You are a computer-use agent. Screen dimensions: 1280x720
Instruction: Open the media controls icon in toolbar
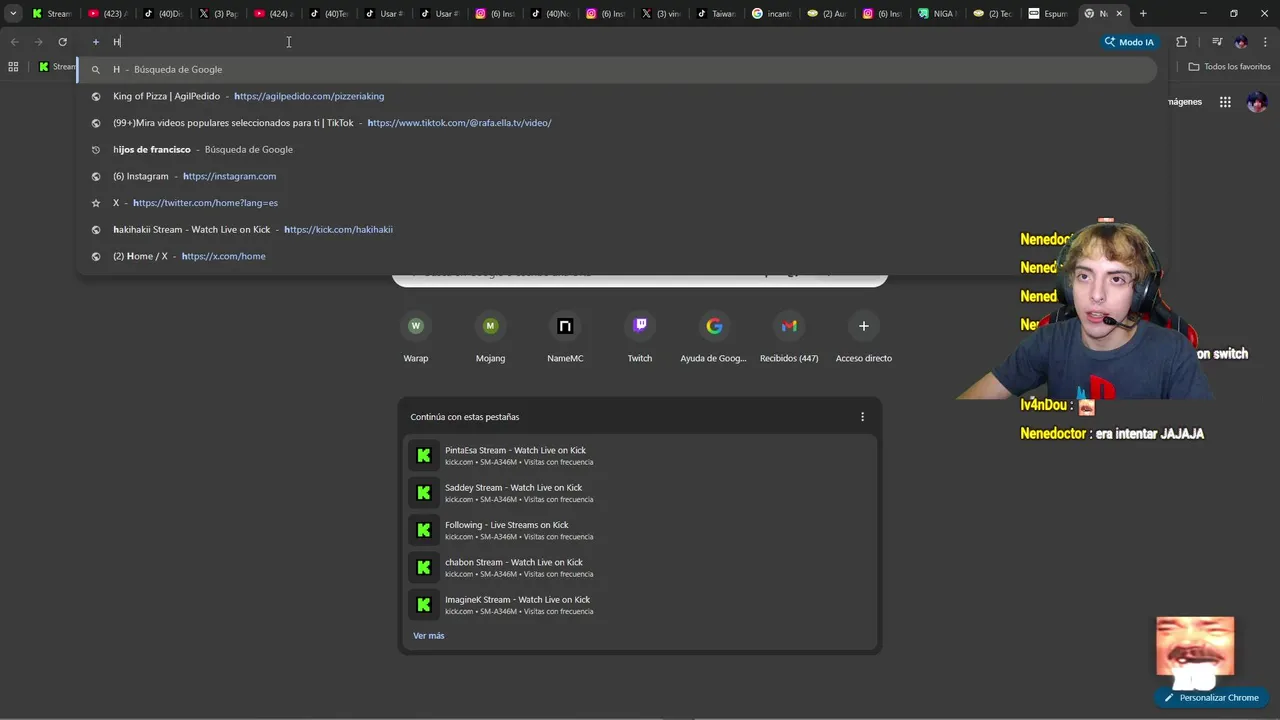(1217, 42)
